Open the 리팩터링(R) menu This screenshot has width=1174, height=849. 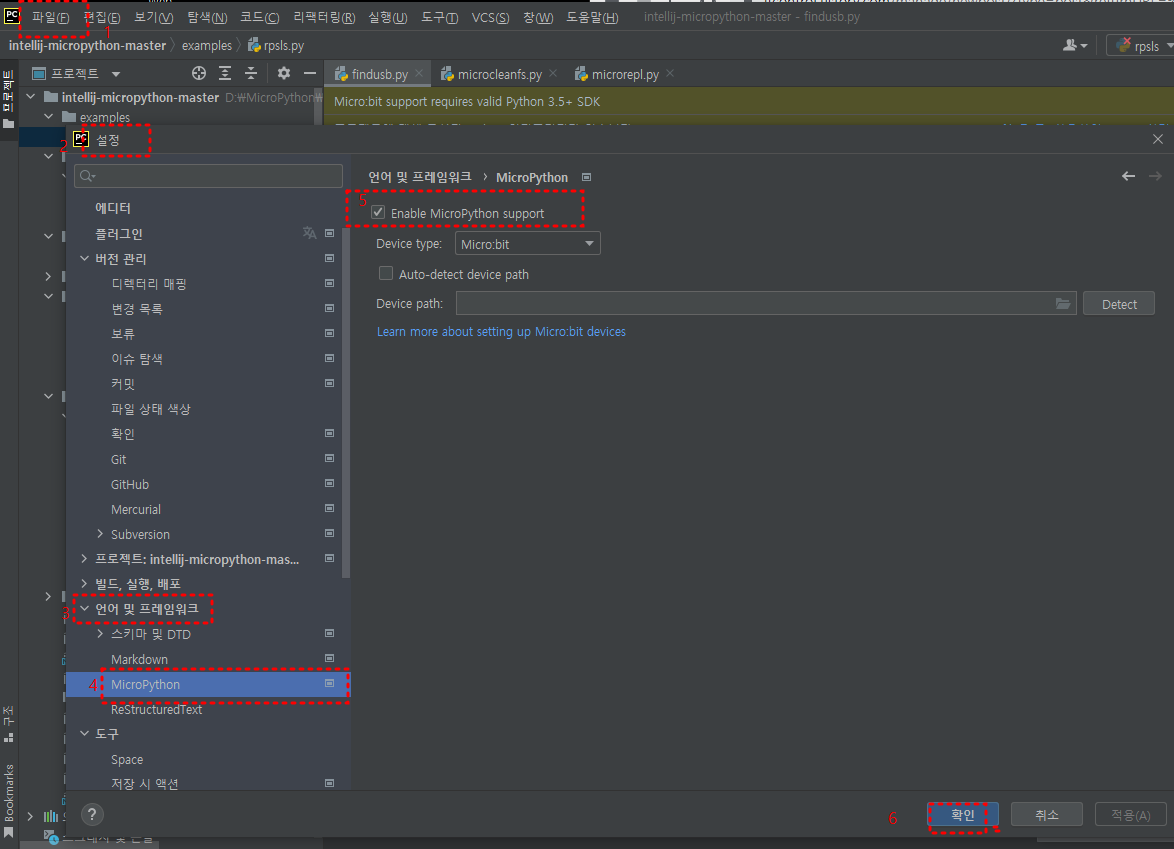pyautogui.click(x=324, y=17)
